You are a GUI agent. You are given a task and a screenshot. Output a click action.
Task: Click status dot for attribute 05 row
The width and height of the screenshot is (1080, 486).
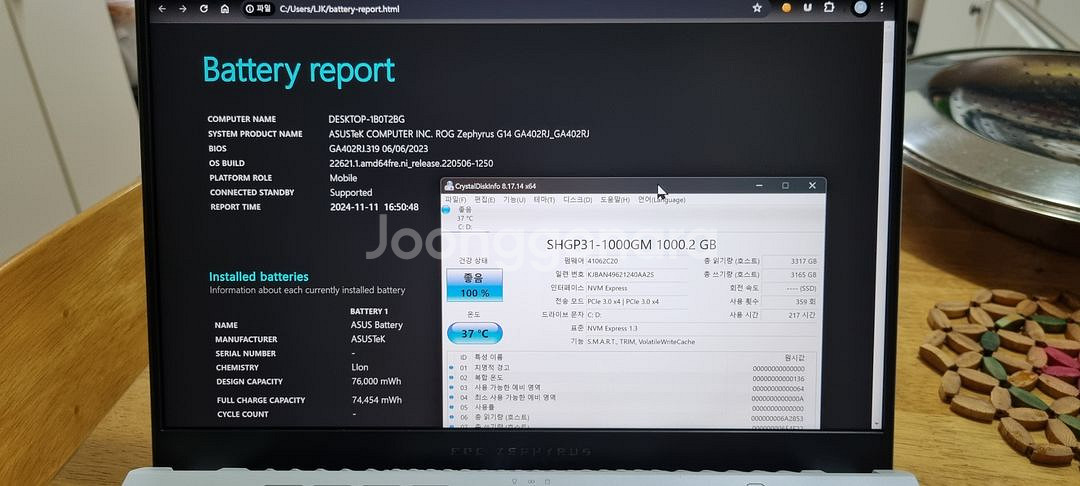[x=451, y=407]
